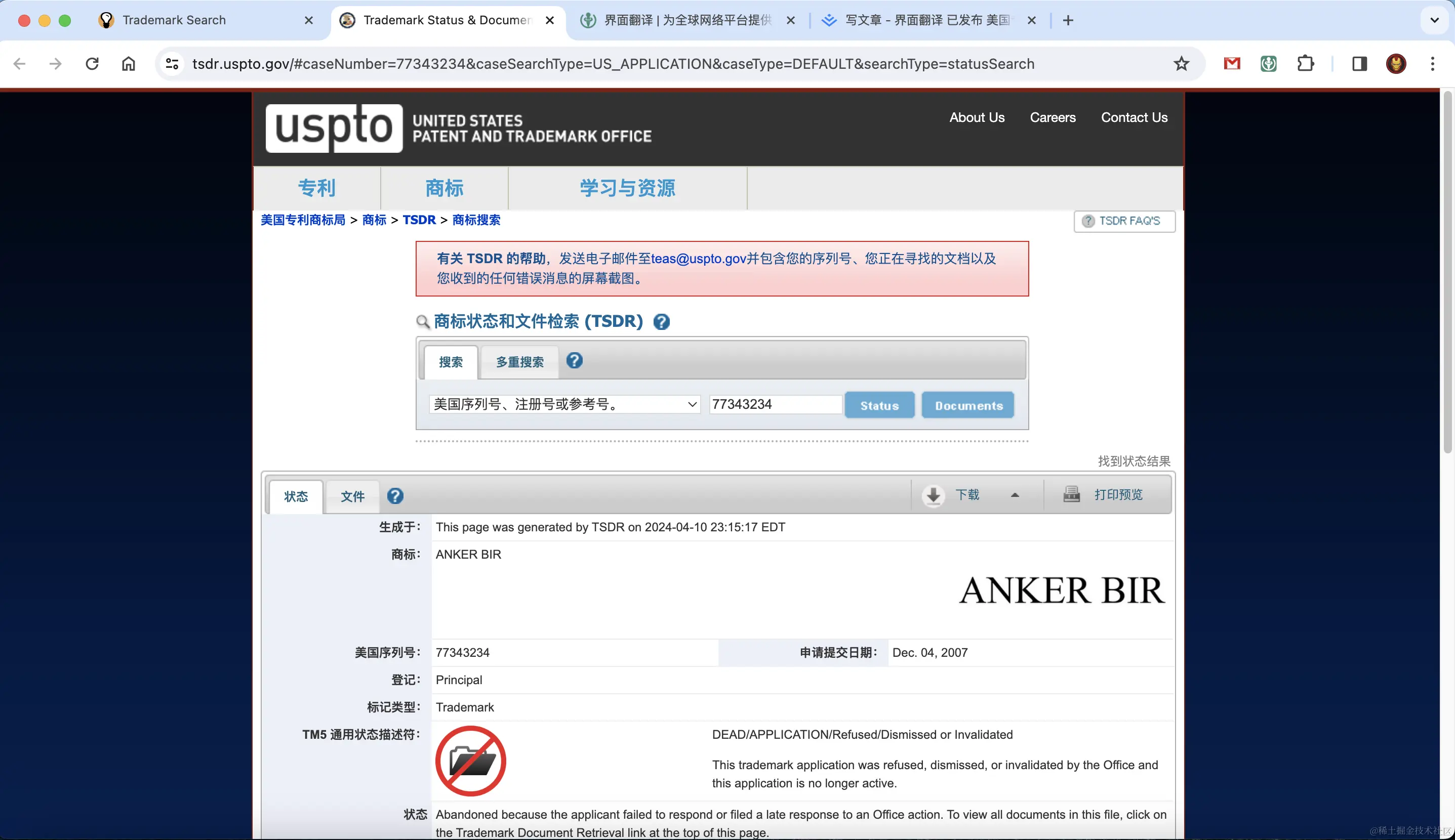Open the tab list chevron at top right
The height and width of the screenshot is (840, 1455).
1434,20
